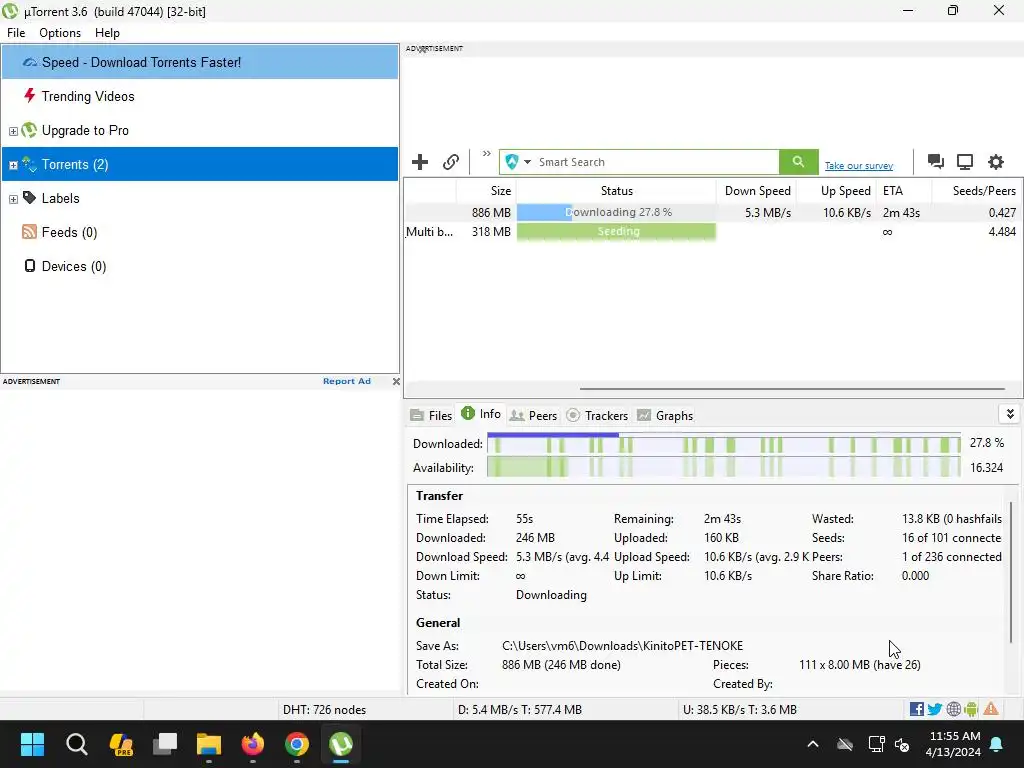Open the Options menu

(x=60, y=33)
